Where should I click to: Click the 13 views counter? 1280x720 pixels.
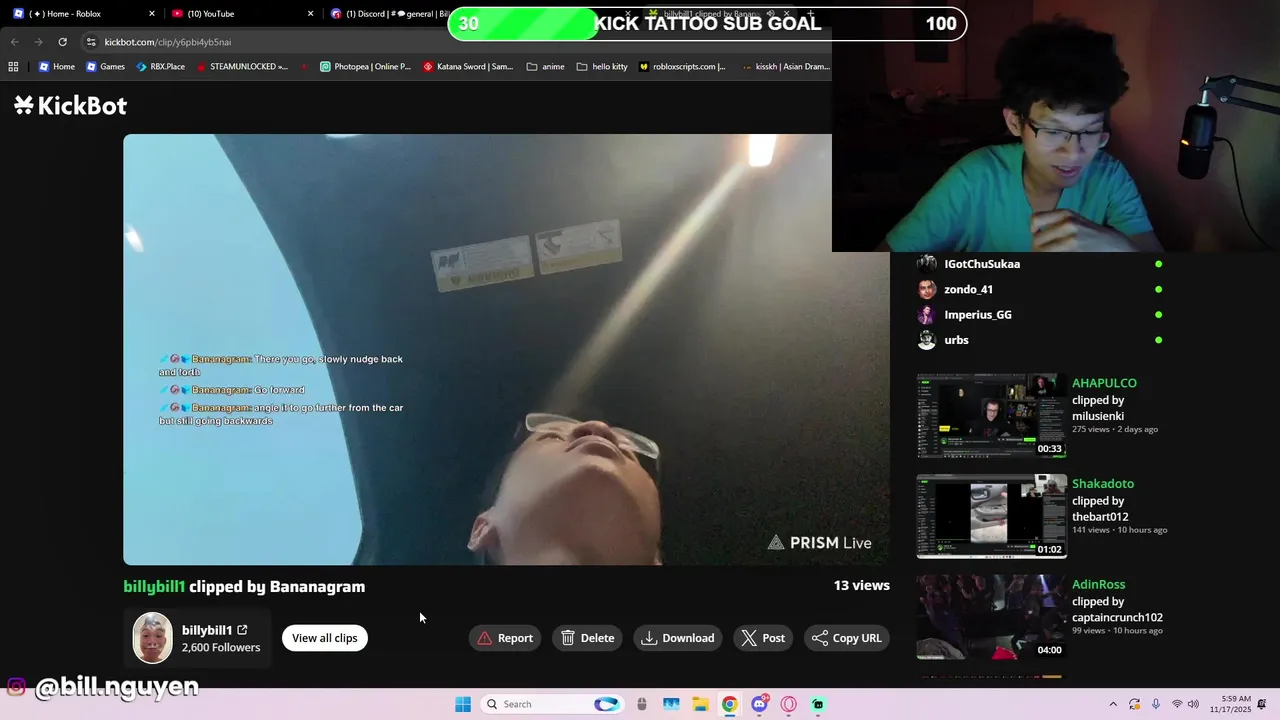point(861,586)
